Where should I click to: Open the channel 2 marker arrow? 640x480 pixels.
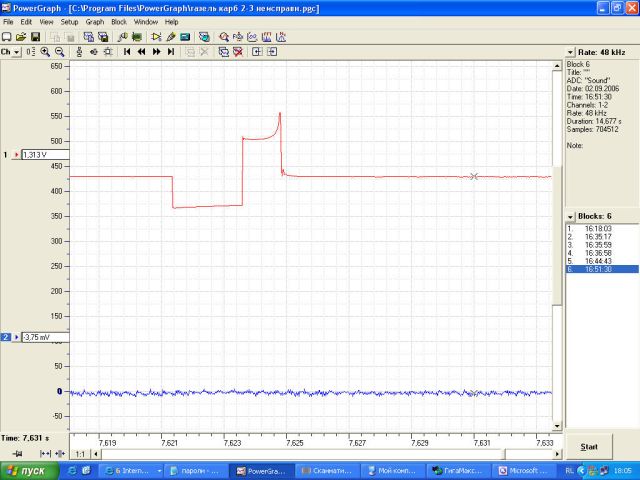[x=16, y=337]
